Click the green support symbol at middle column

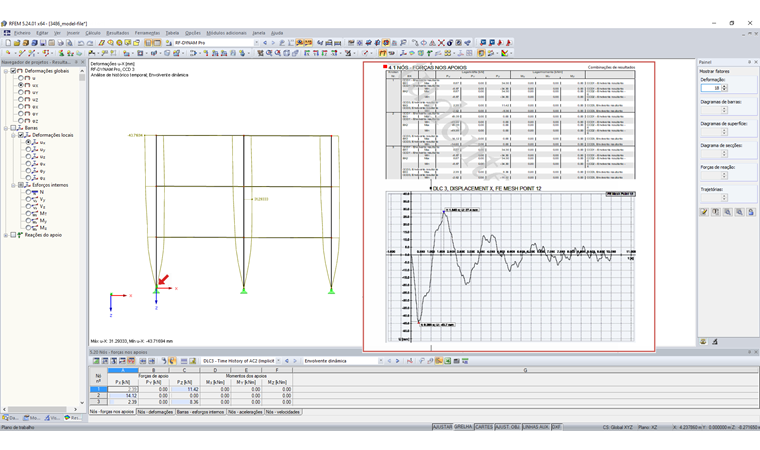(244, 290)
